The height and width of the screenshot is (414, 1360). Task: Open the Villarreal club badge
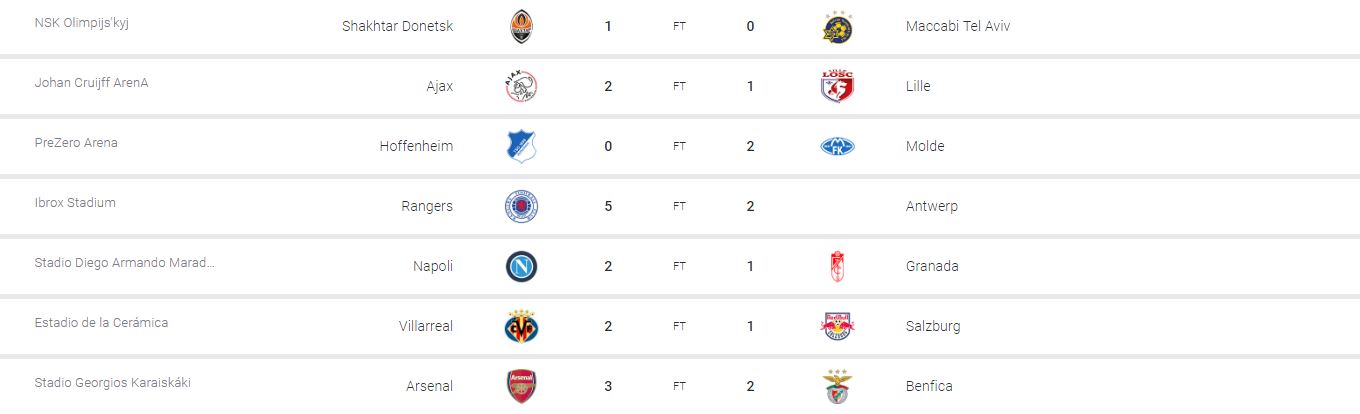coord(521,326)
